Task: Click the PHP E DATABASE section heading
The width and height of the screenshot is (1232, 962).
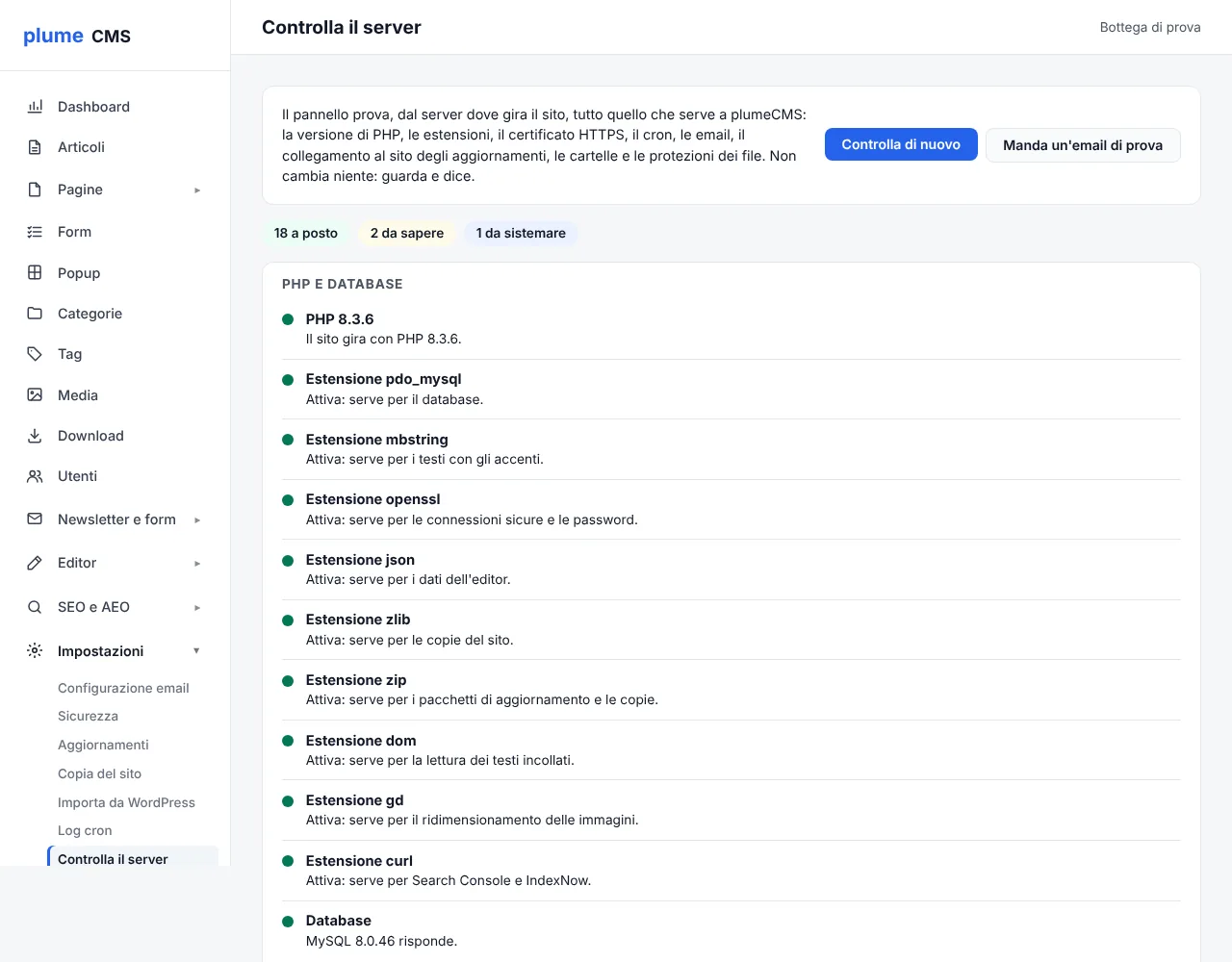Action: point(343,284)
